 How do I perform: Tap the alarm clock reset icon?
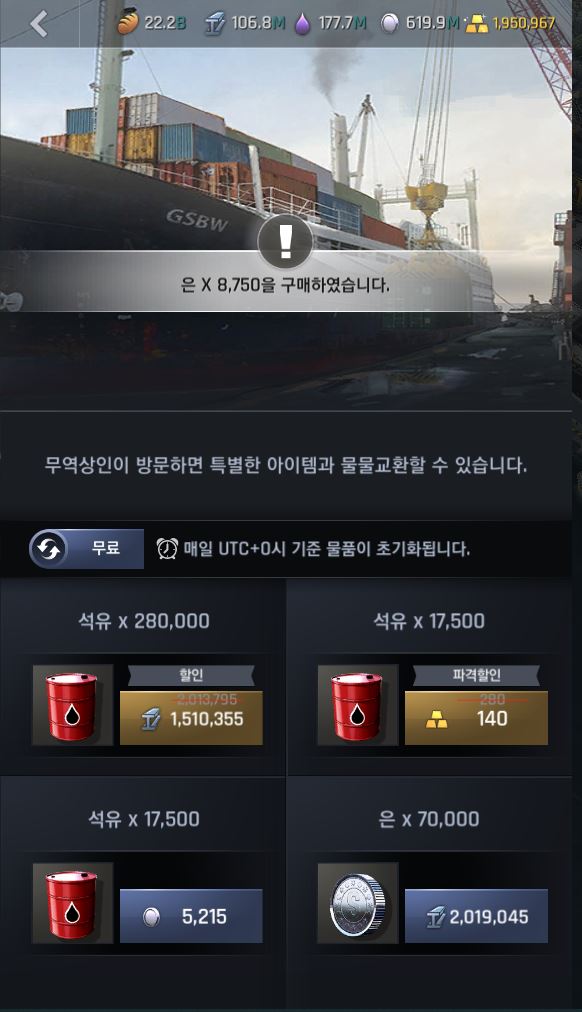pyautogui.click(x=167, y=549)
